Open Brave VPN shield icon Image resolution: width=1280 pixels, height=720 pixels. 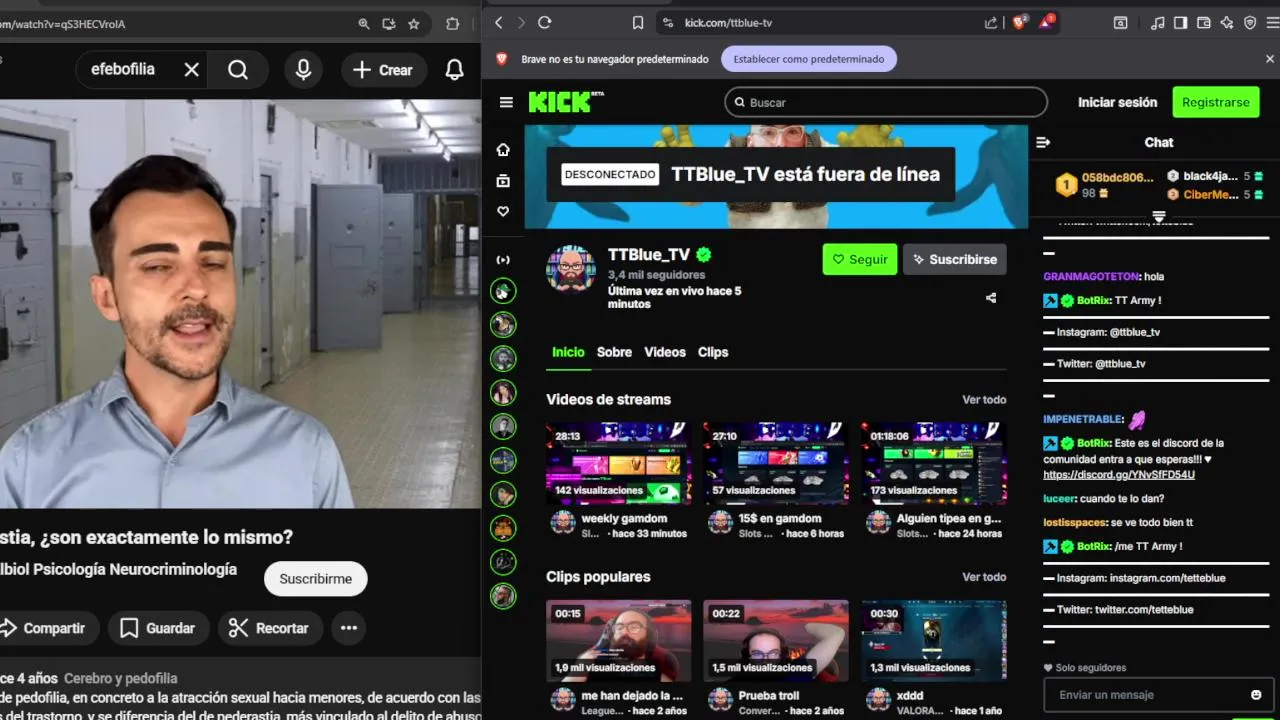coord(1250,22)
